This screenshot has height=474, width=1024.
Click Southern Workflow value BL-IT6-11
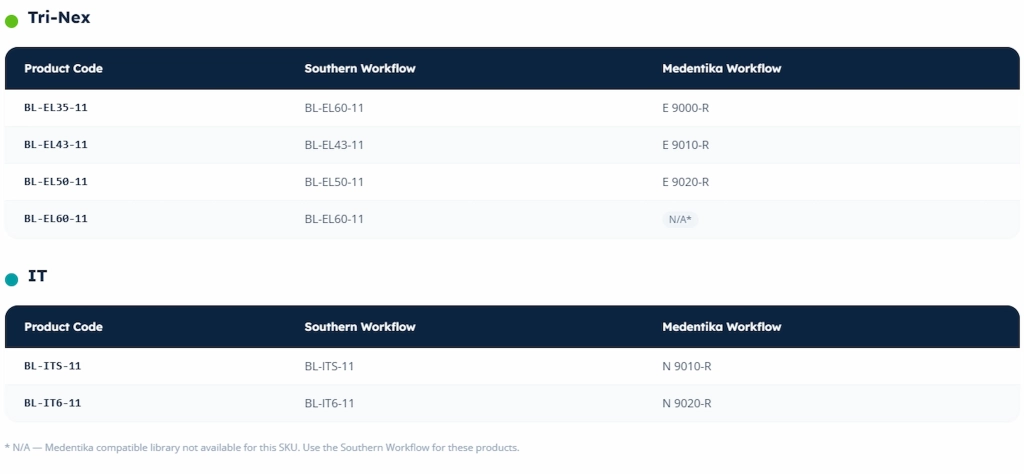coord(329,403)
